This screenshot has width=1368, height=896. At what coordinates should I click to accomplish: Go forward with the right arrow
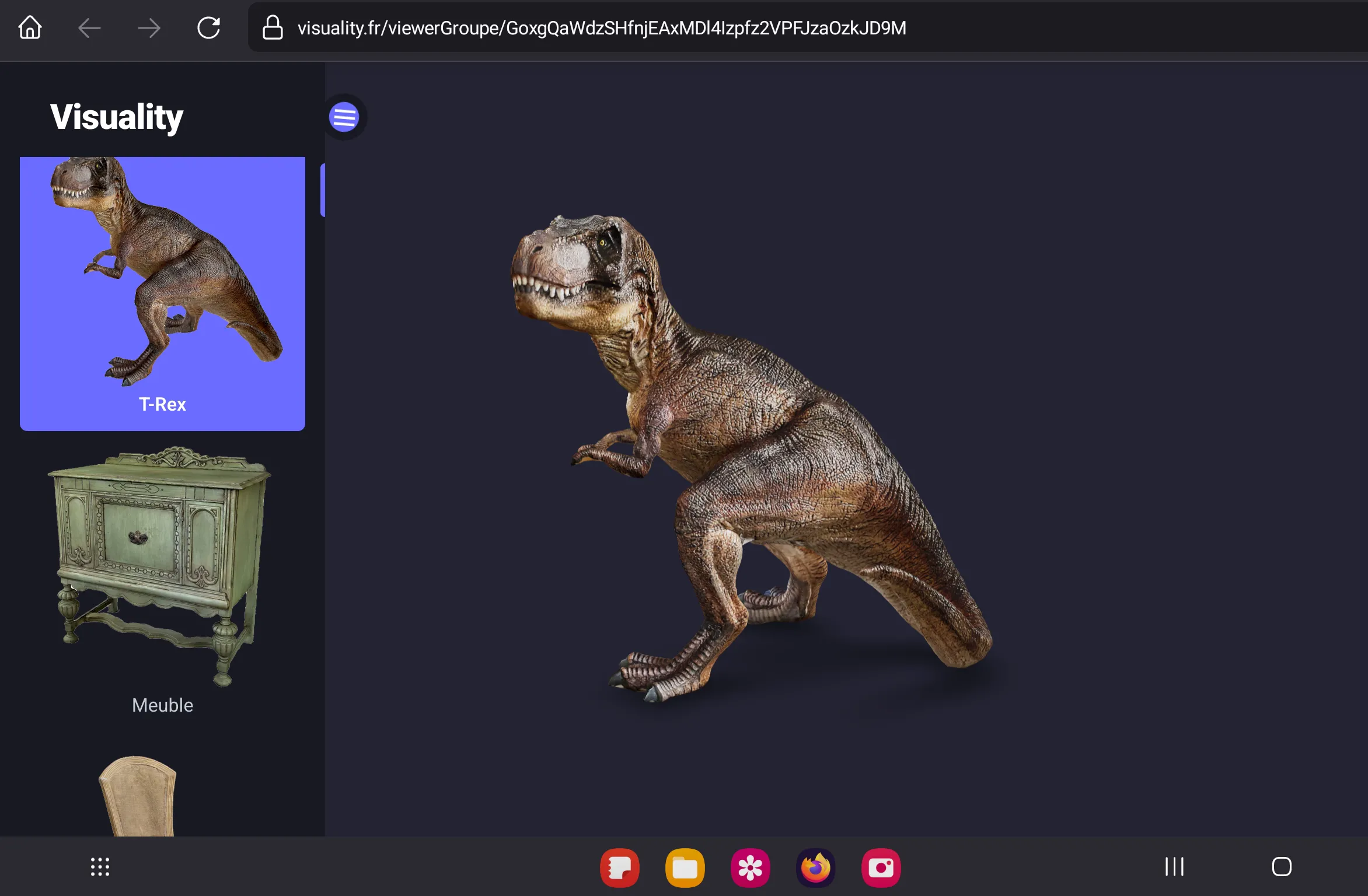coord(149,27)
